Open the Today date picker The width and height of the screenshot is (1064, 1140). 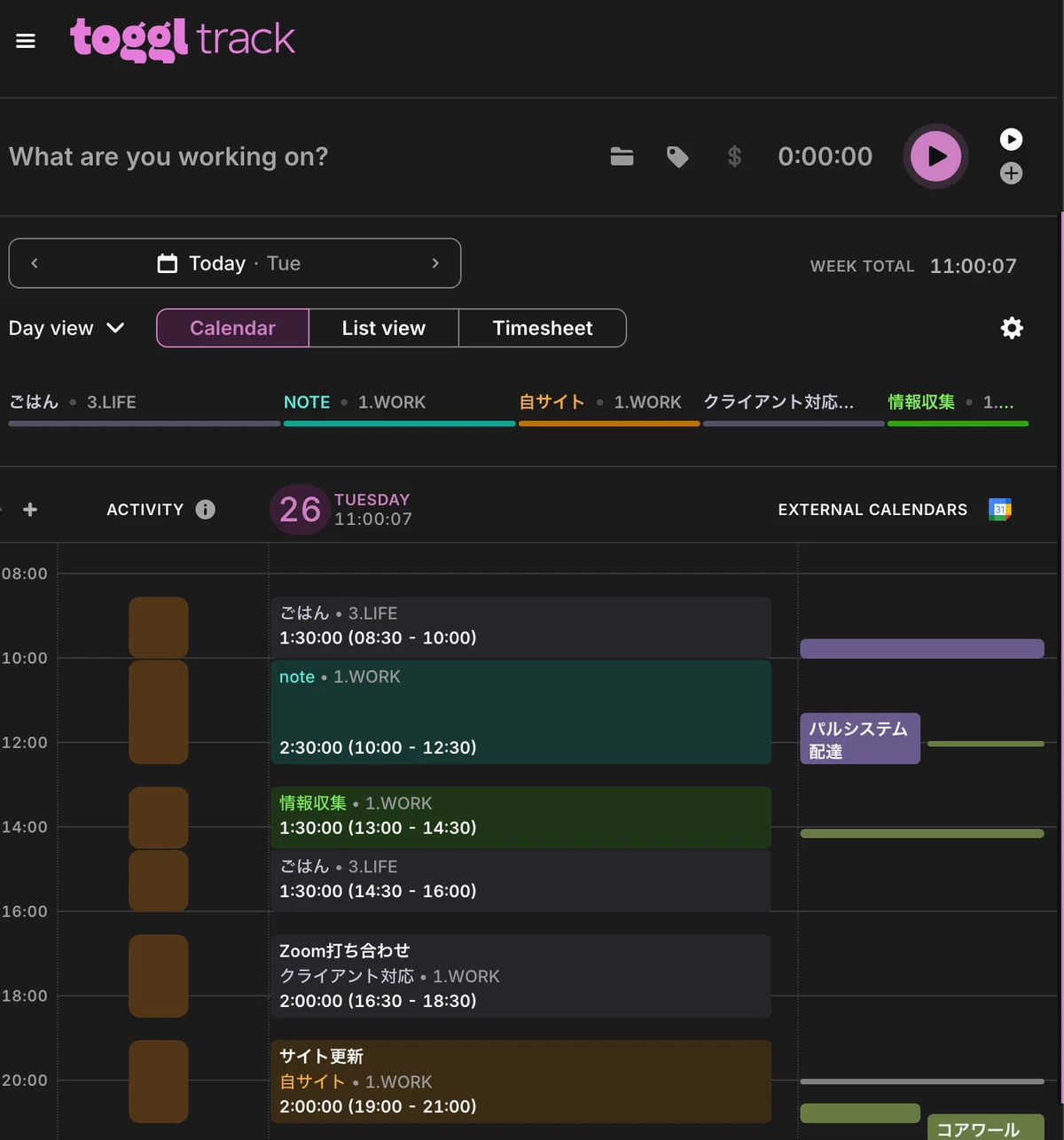click(229, 263)
